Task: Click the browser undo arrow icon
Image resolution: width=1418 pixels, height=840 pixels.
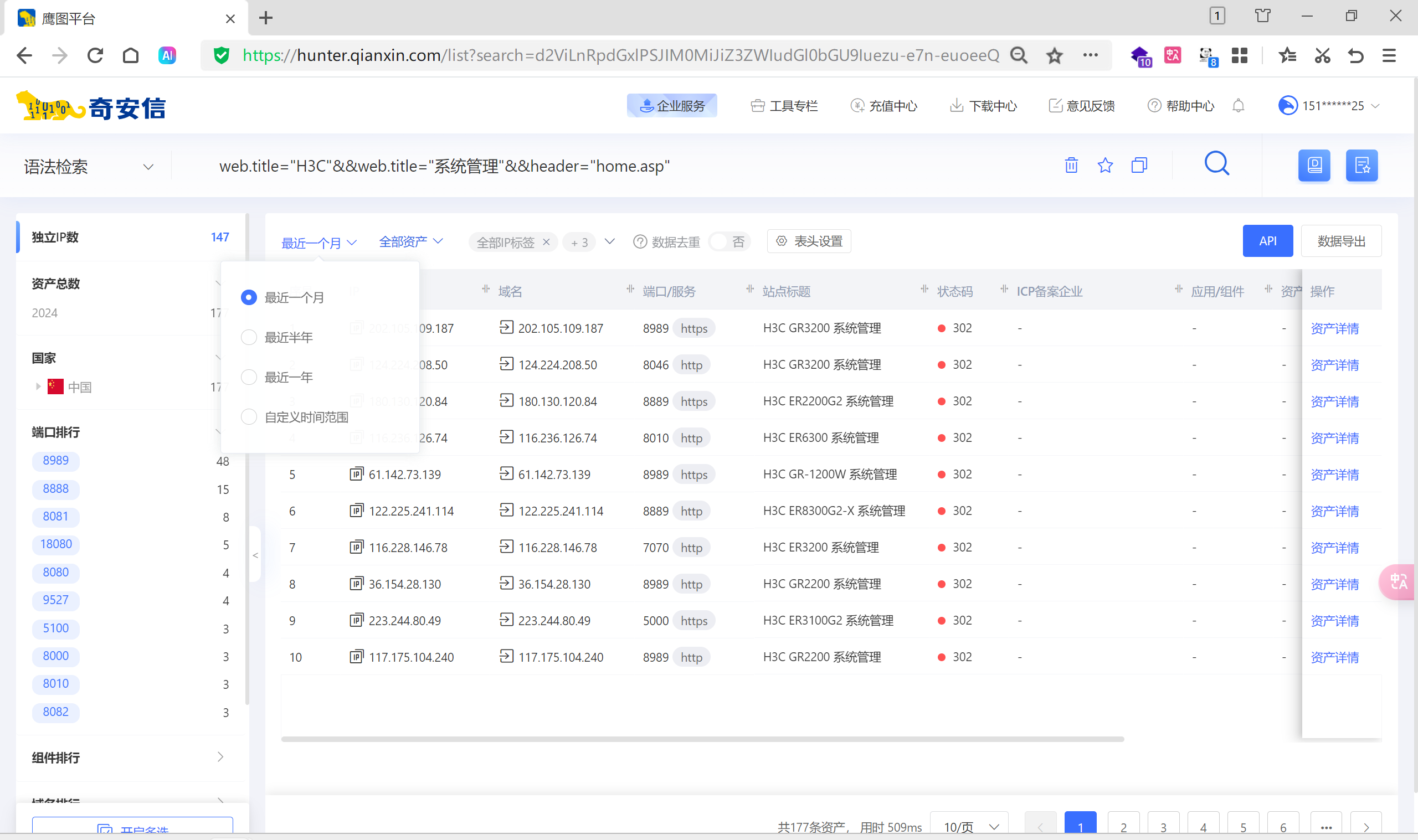Action: pyautogui.click(x=1355, y=55)
